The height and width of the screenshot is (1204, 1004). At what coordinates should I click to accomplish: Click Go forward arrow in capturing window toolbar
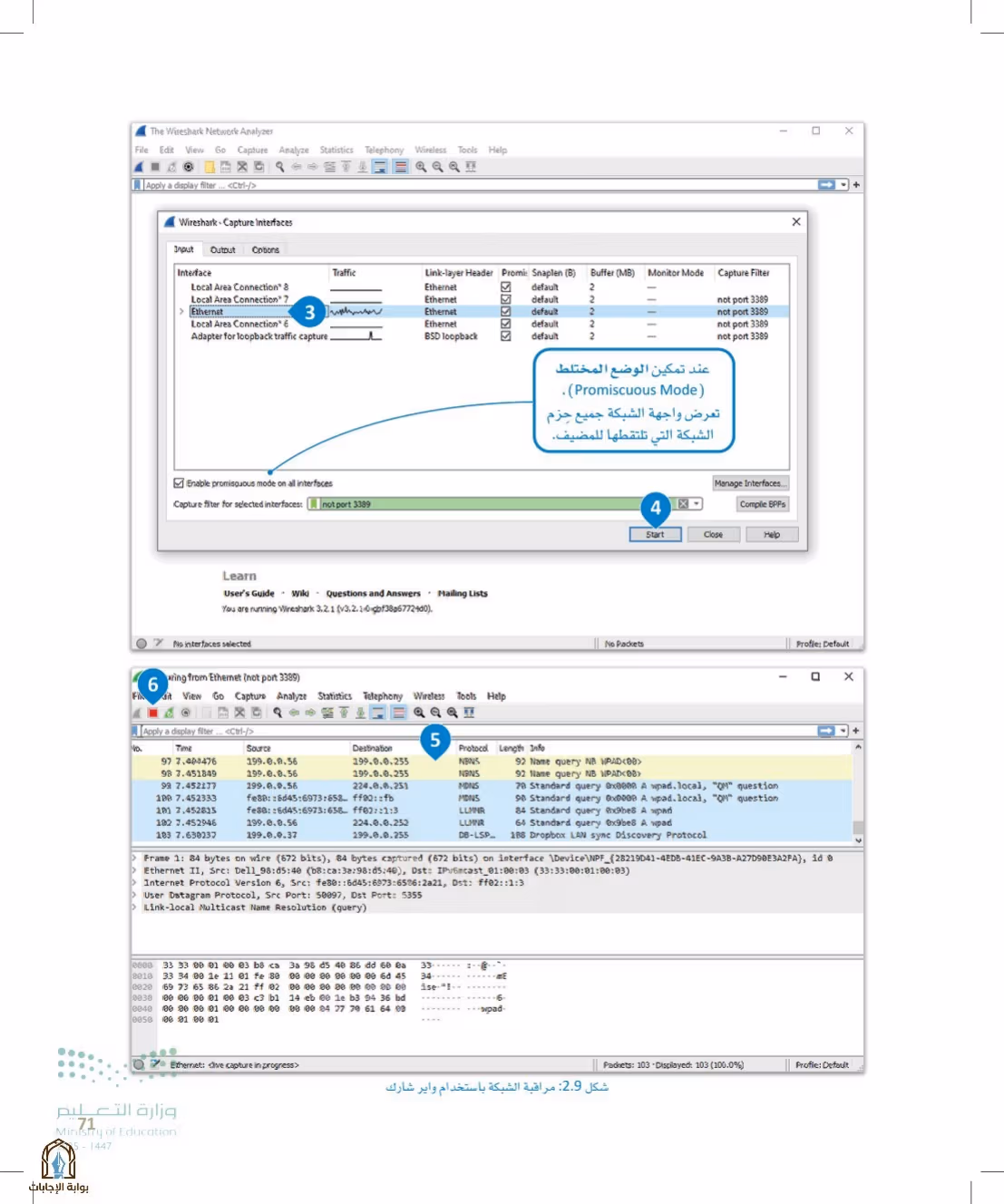tap(310, 713)
